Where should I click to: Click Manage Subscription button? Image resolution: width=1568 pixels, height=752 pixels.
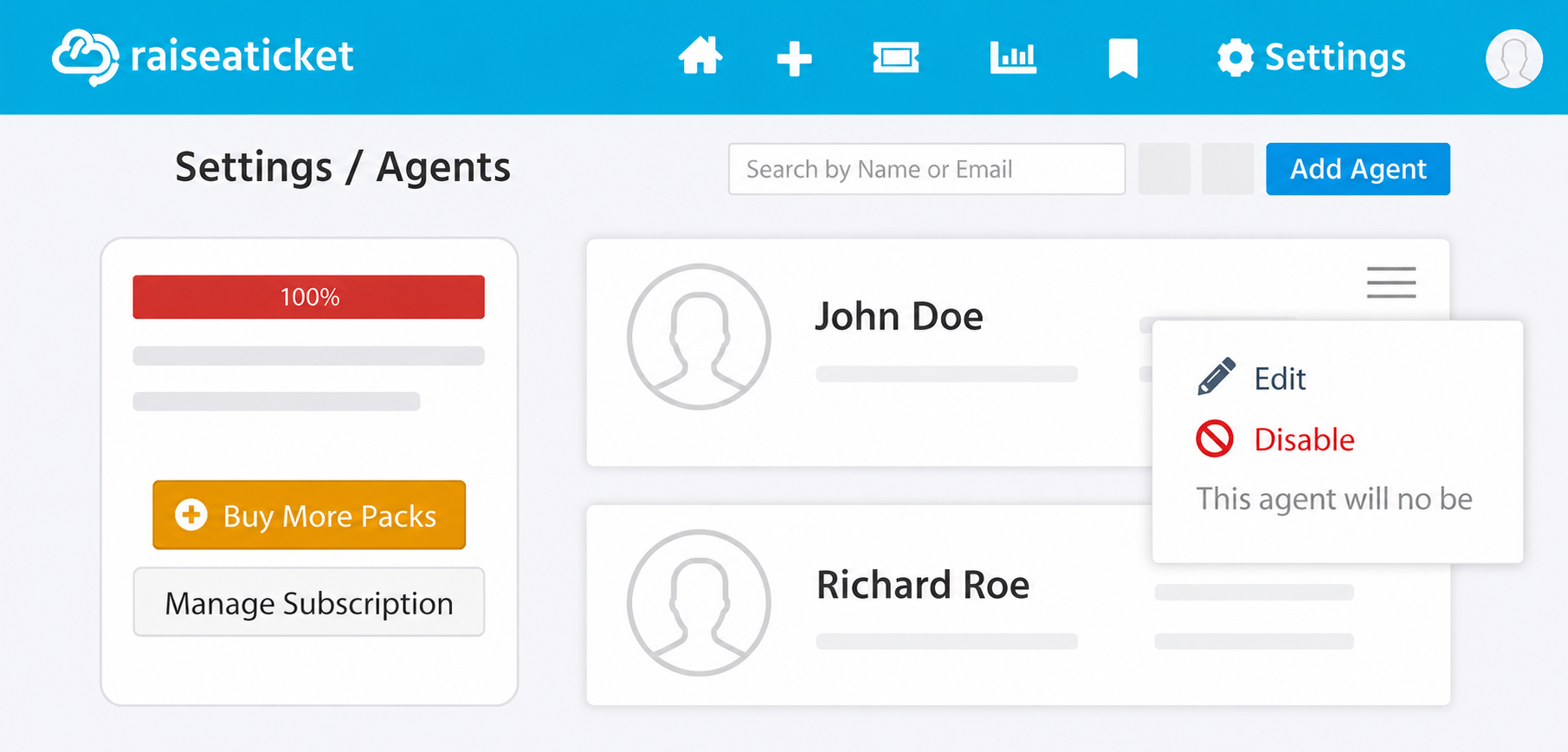[308, 602]
